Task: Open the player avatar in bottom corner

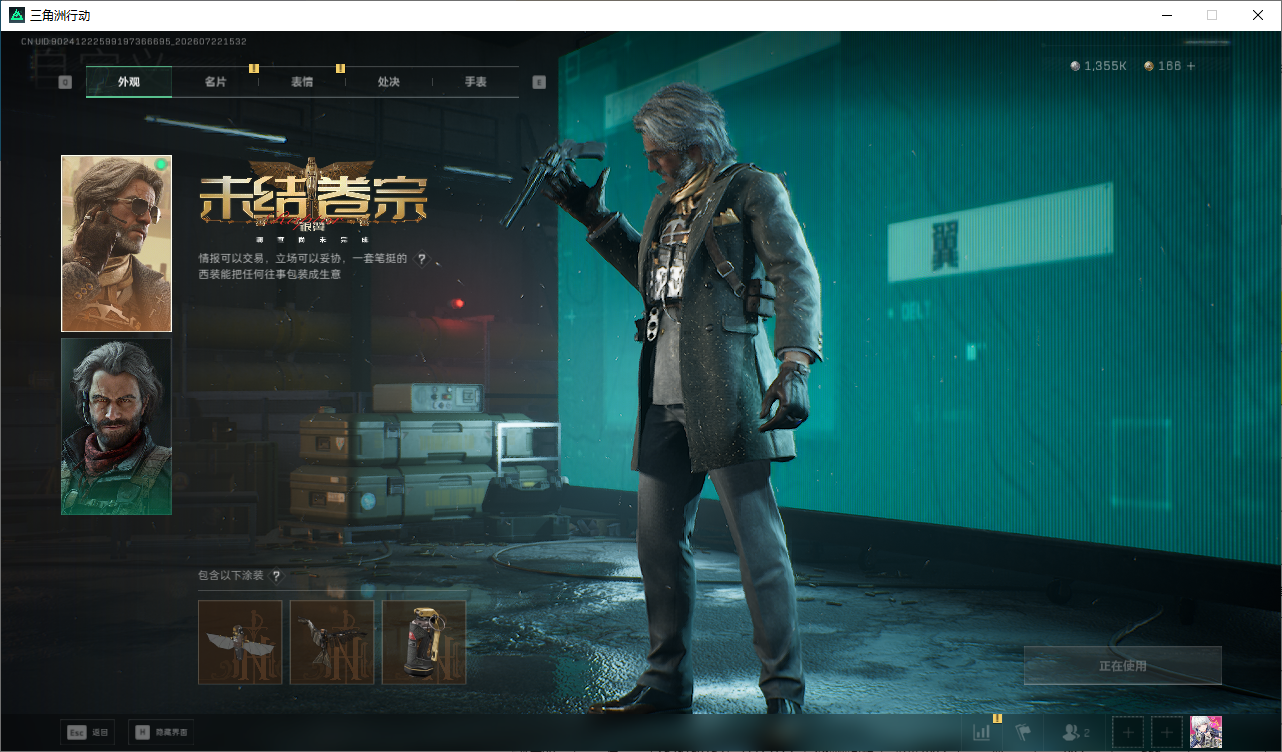Action: click(x=1206, y=732)
